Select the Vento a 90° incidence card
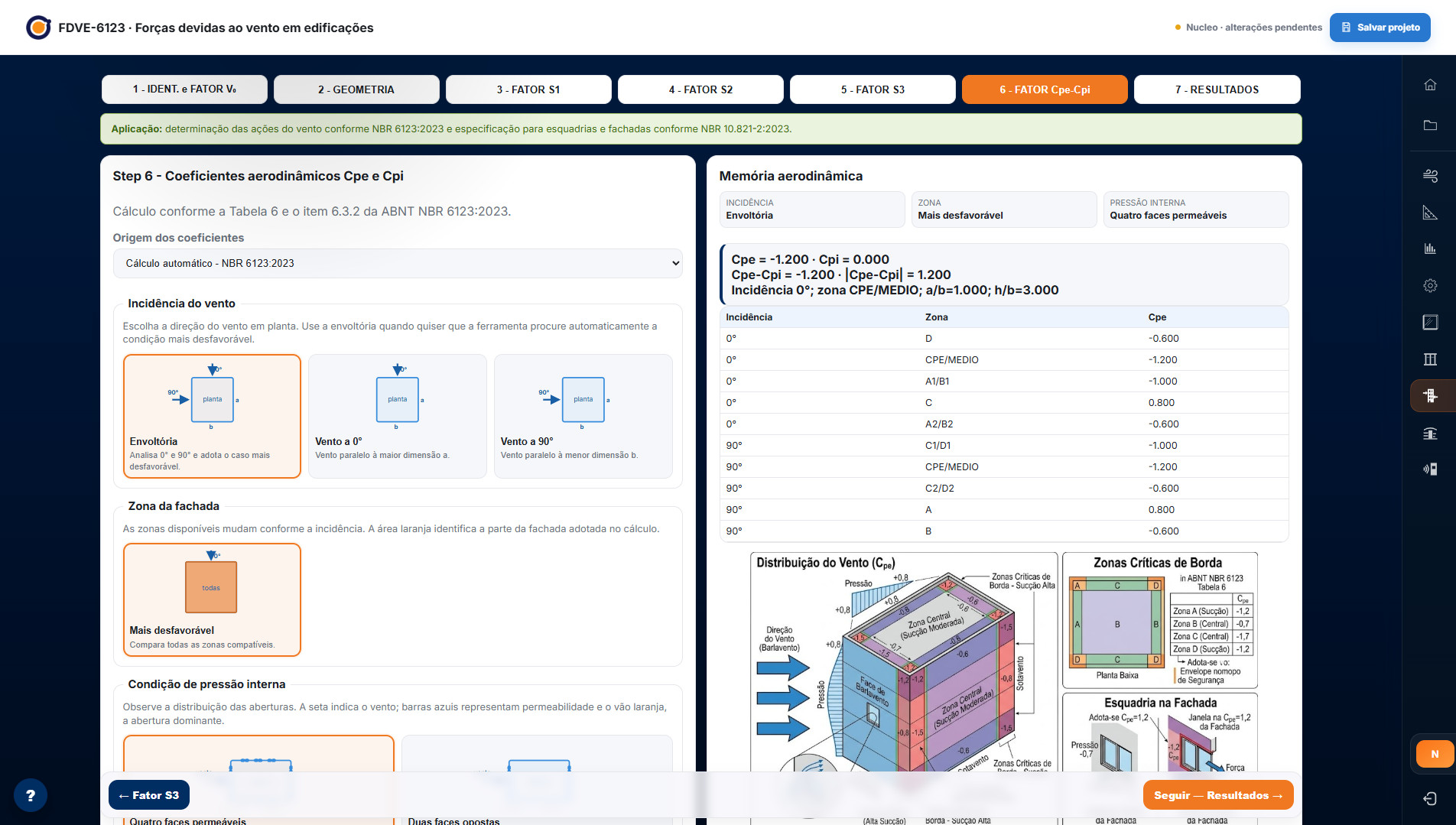This screenshot has height=825, width=1456. point(583,416)
